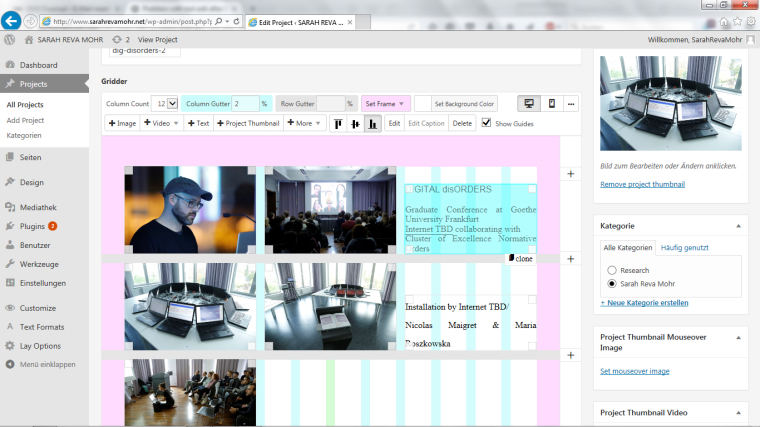Switch to desktop layout view icon
The height and width of the screenshot is (427, 760).
pyautogui.click(x=529, y=103)
